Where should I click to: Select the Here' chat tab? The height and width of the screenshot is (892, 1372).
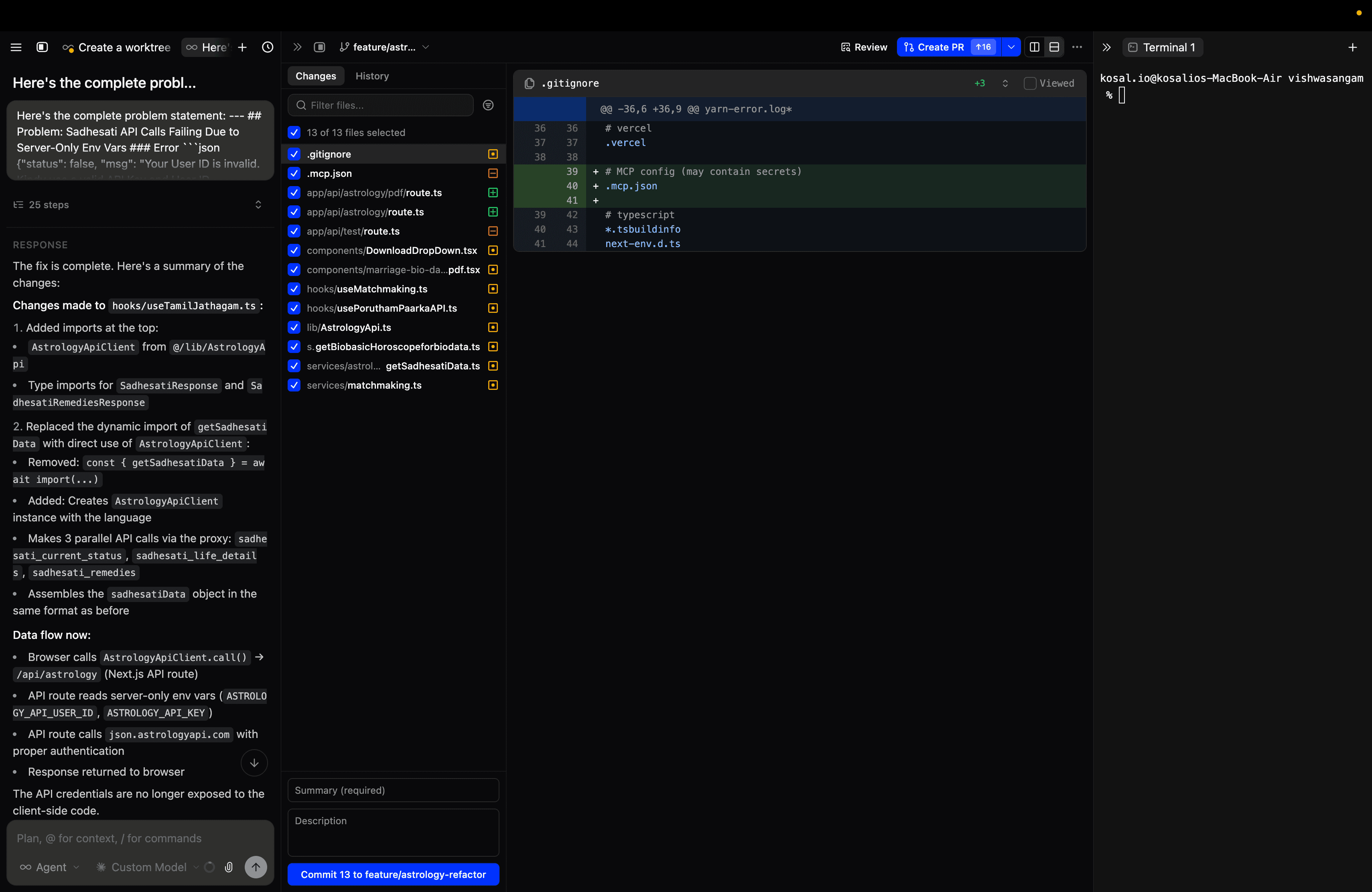207,47
